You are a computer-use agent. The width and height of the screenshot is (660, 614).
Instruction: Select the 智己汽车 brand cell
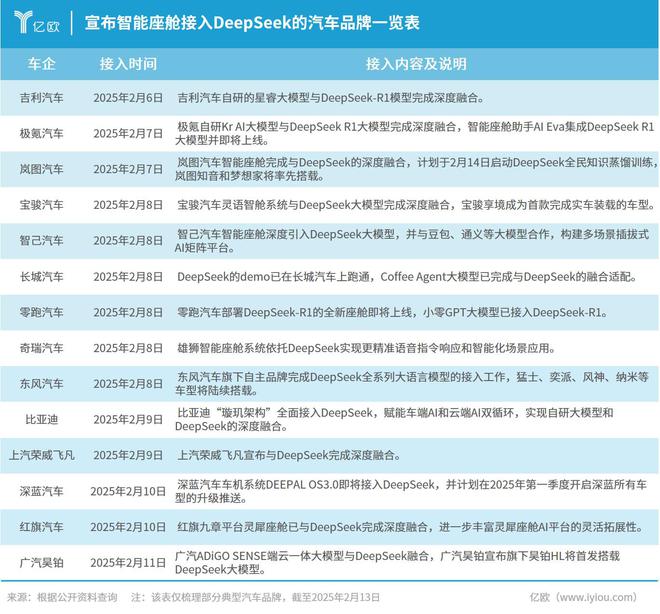click(x=41, y=241)
